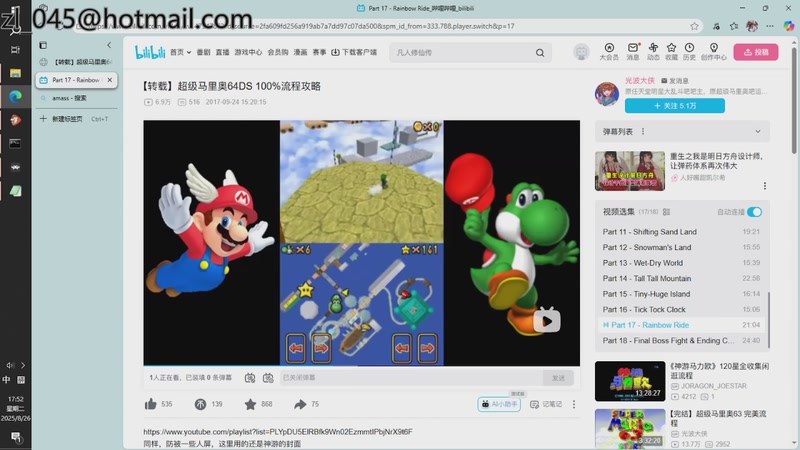Screen dimensions: 800x450
Task: Click 发消息 to message the uploader
Action: coord(674,81)
